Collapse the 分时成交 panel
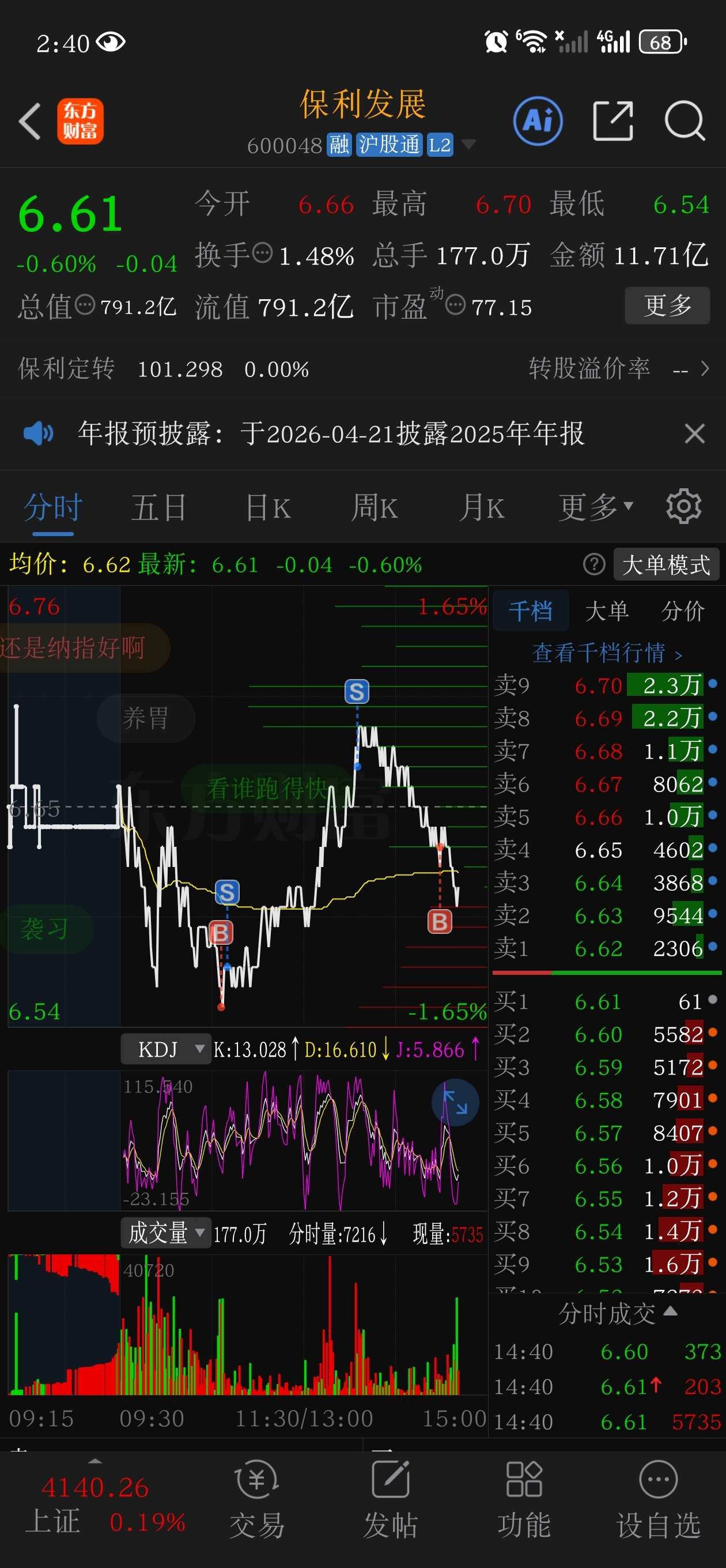Screen dimensions: 726x1568 (670, 1310)
